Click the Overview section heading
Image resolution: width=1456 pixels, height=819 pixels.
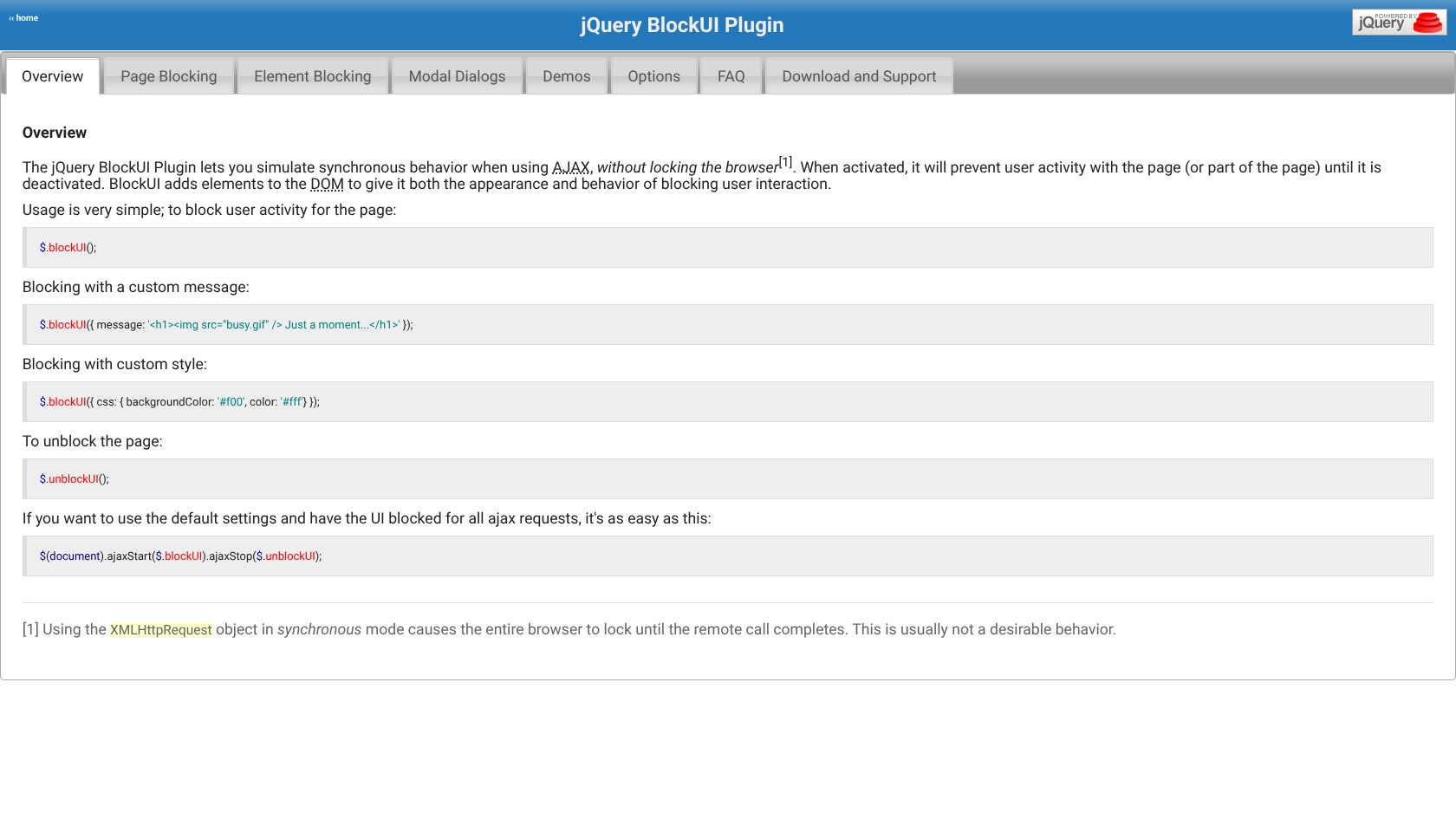coord(55,133)
